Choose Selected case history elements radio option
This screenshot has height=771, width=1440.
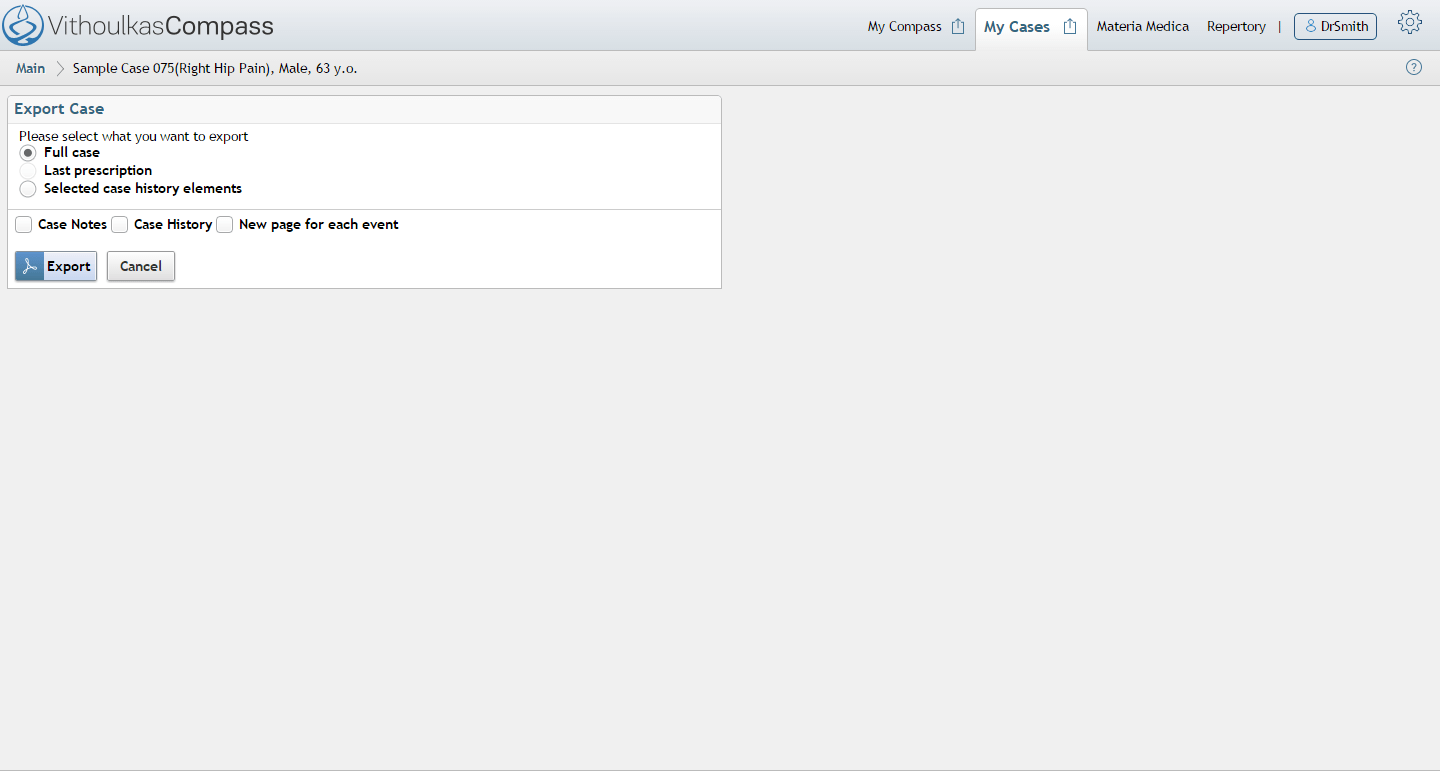click(28, 189)
